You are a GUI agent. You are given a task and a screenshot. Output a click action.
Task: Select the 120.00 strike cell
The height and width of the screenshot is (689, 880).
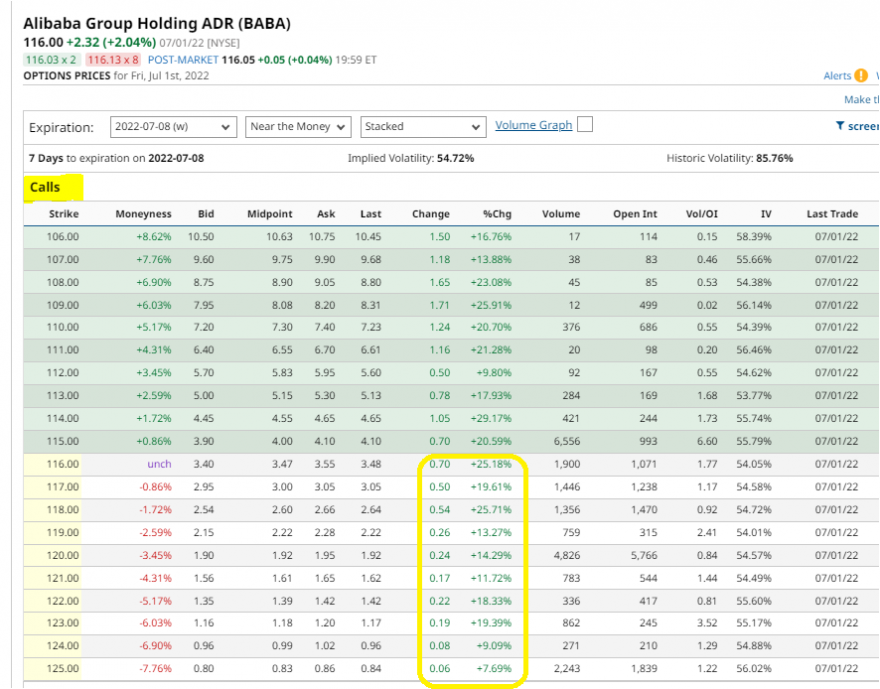(63, 555)
